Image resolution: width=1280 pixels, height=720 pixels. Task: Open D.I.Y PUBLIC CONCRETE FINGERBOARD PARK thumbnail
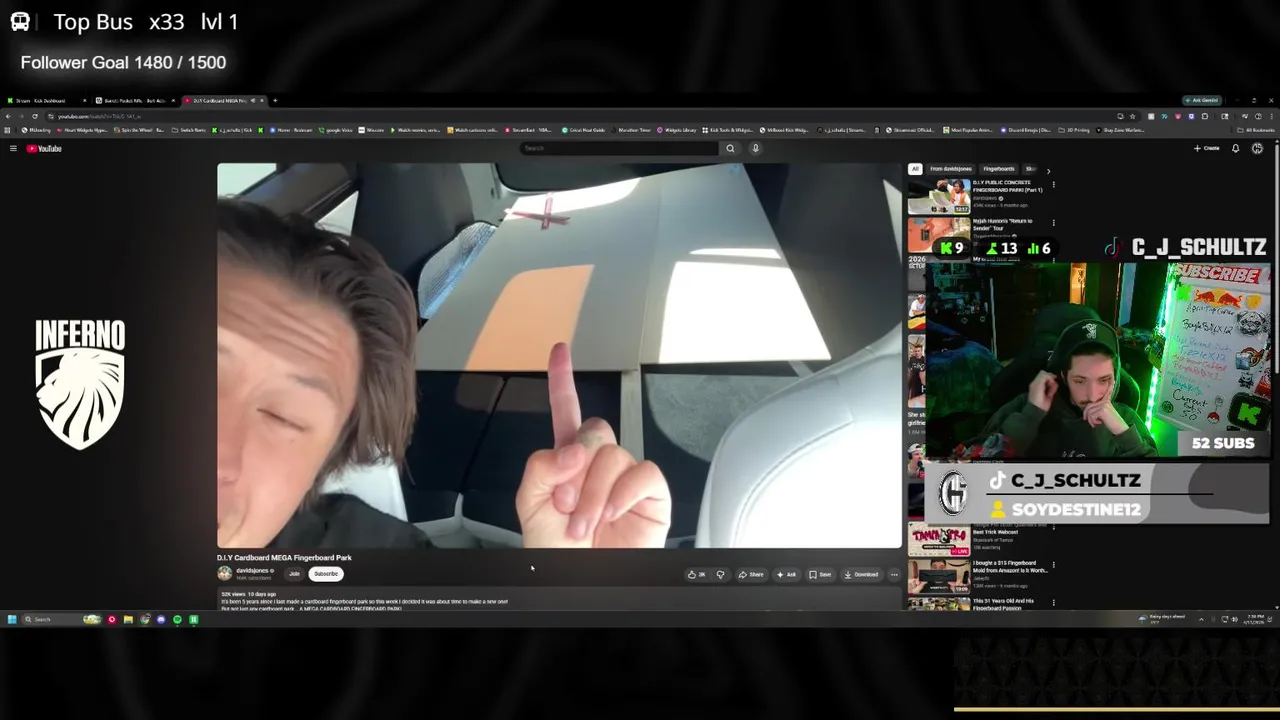pos(939,196)
